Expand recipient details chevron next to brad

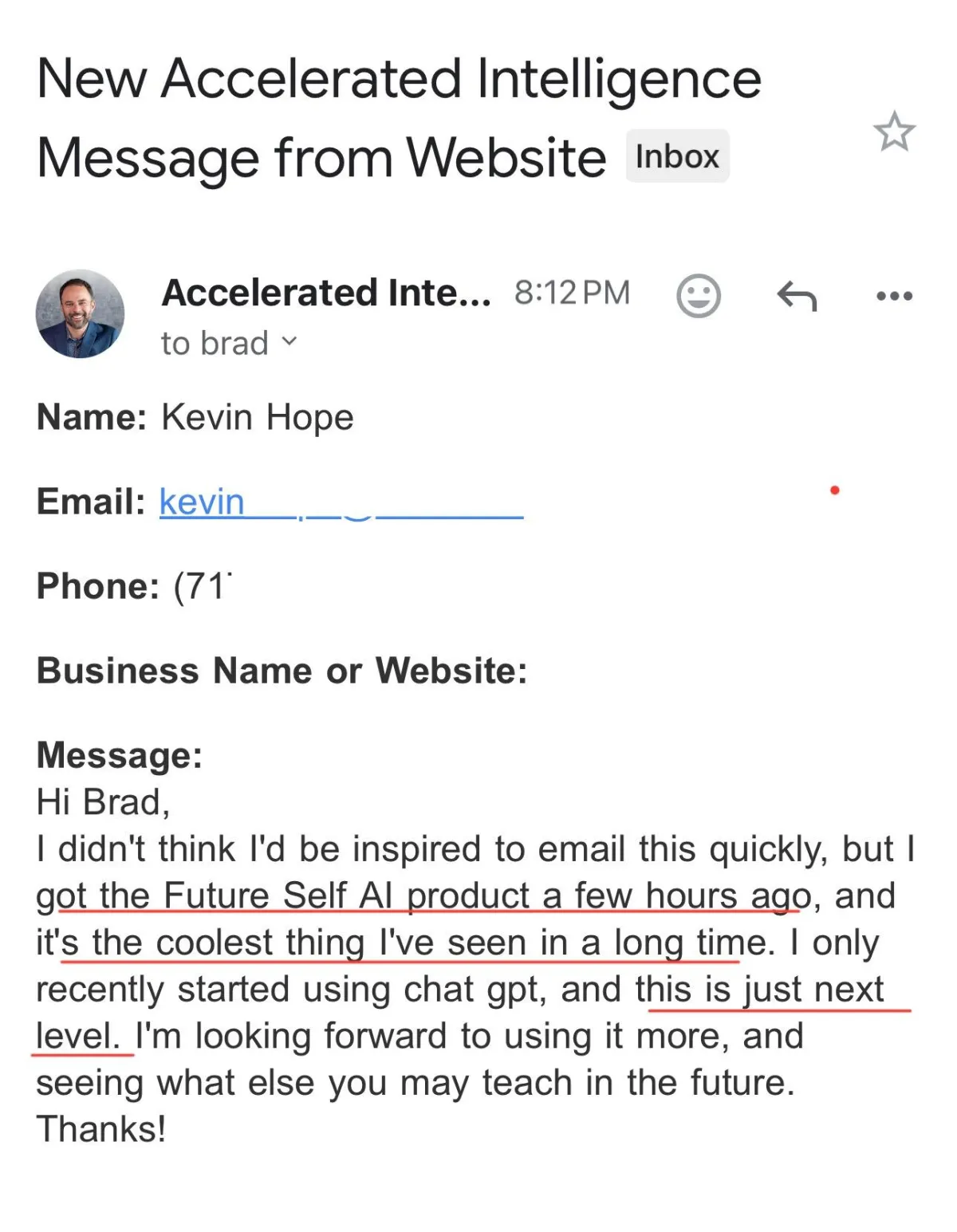[289, 342]
